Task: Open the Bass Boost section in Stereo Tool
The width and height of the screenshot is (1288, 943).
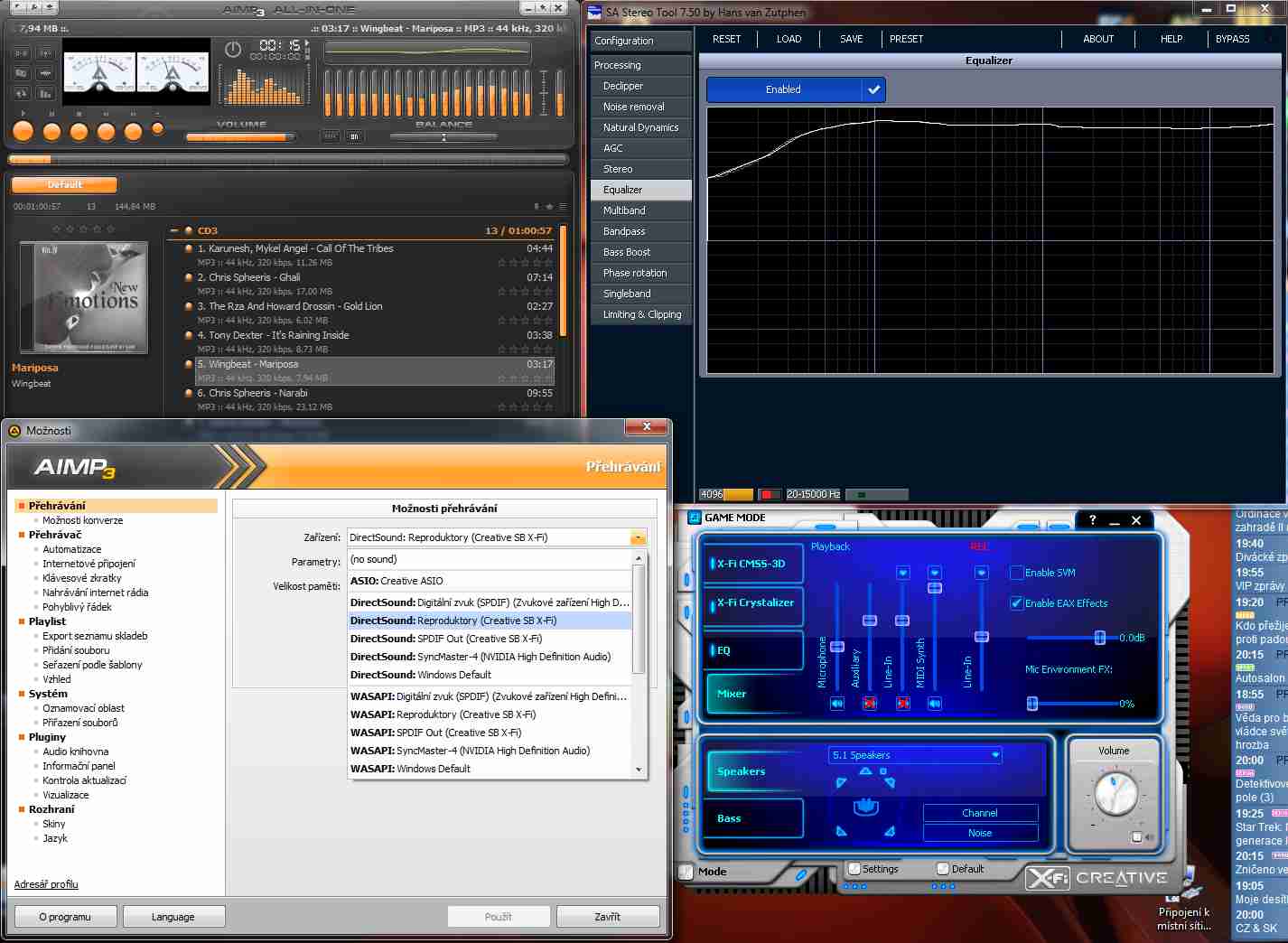Action: pos(641,252)
